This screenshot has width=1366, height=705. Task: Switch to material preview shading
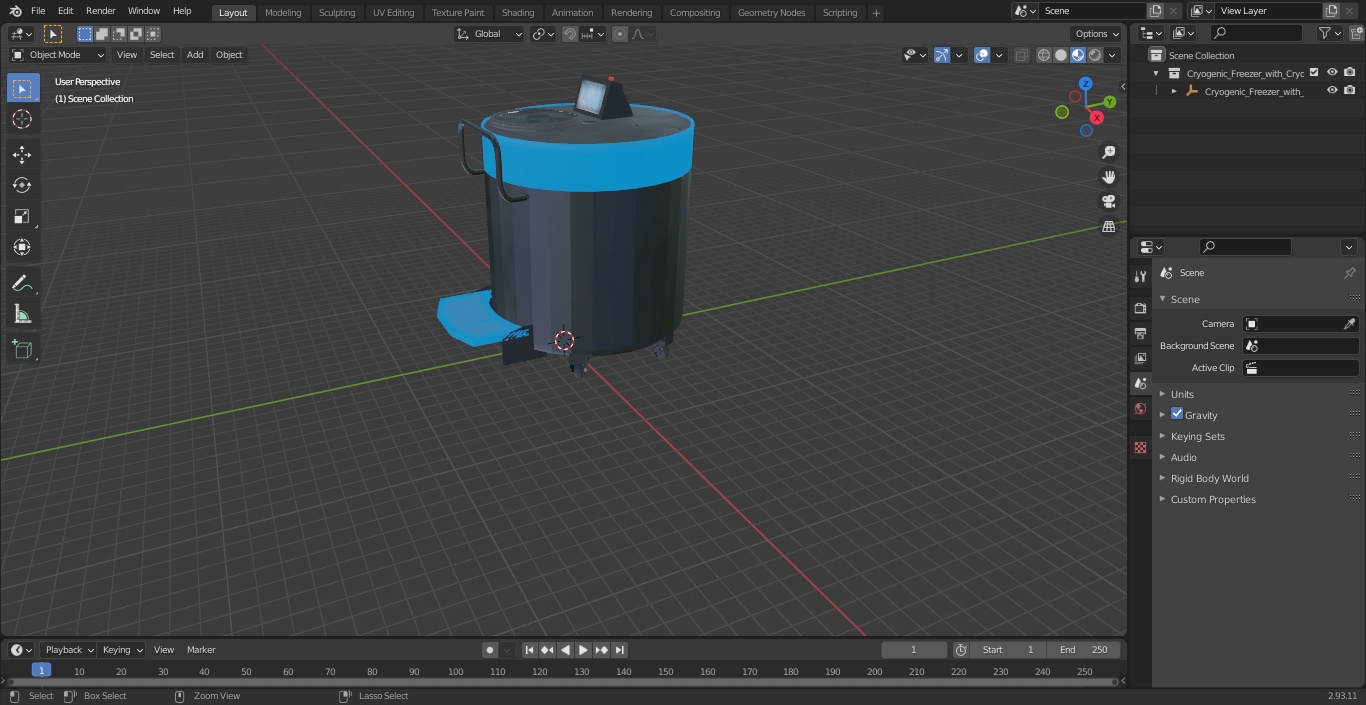(x=1078, y=55)
